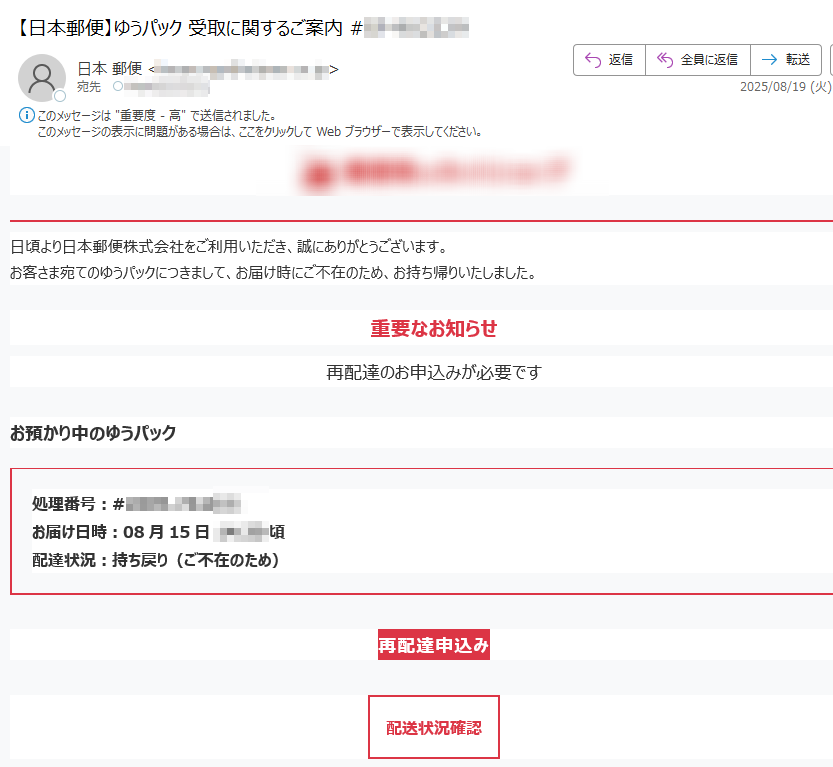
Task: Click the sentence about ご不在のため お持ち帰り
Action: point(273,272)
